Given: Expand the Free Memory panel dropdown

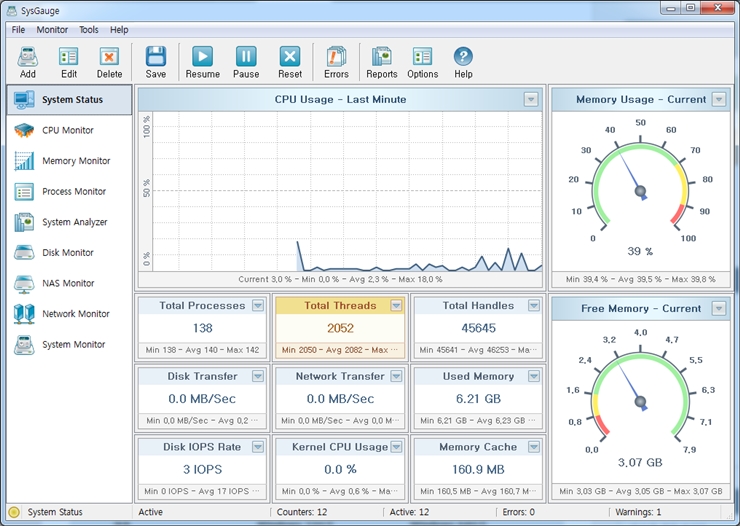Looking at the screenshot, I should click(x=719, y=309).
